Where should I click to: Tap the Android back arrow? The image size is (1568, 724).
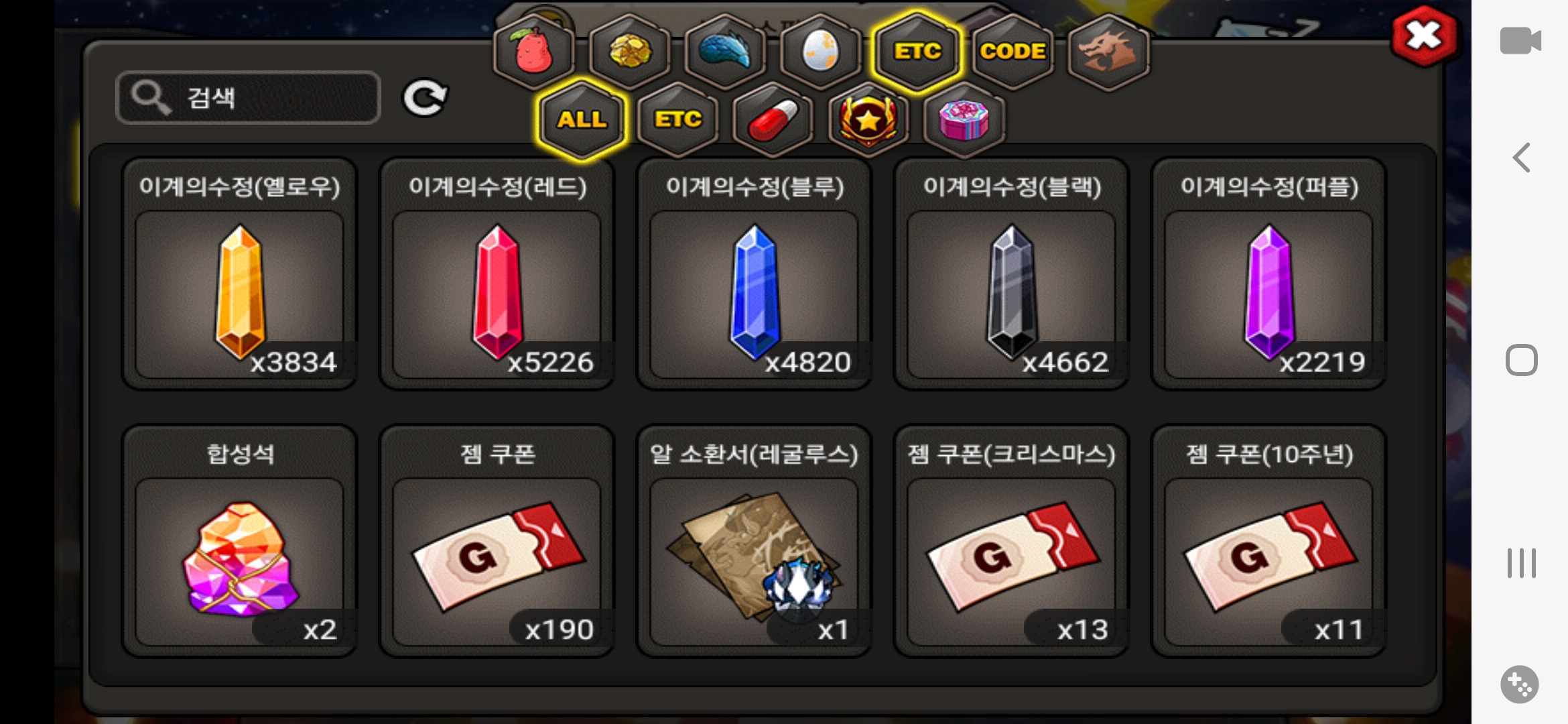pyautogui.click(x=1521, y=158)
